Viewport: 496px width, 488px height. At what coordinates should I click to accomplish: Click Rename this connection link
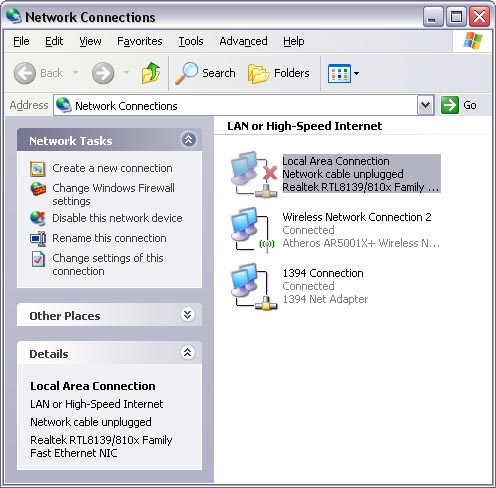click(x=109, y=238)
